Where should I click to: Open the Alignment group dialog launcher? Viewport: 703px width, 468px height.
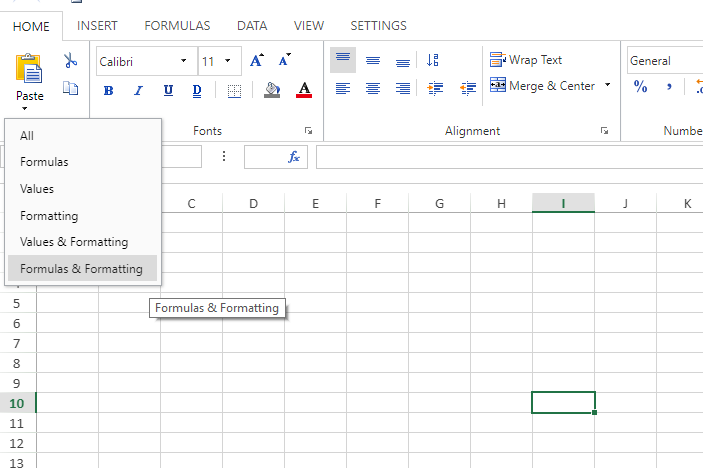click(x=604, y=131)
